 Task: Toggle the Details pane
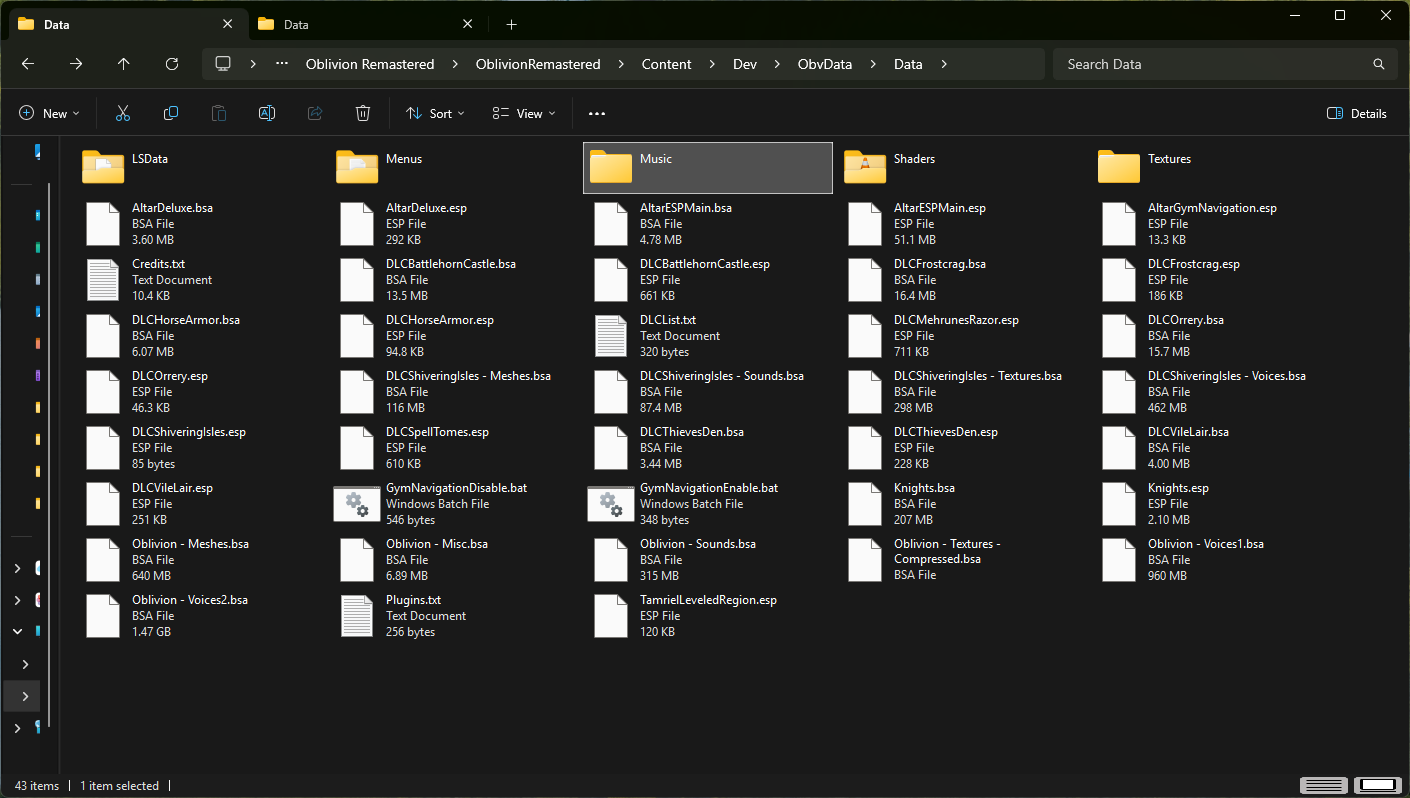coord(1355,112)
